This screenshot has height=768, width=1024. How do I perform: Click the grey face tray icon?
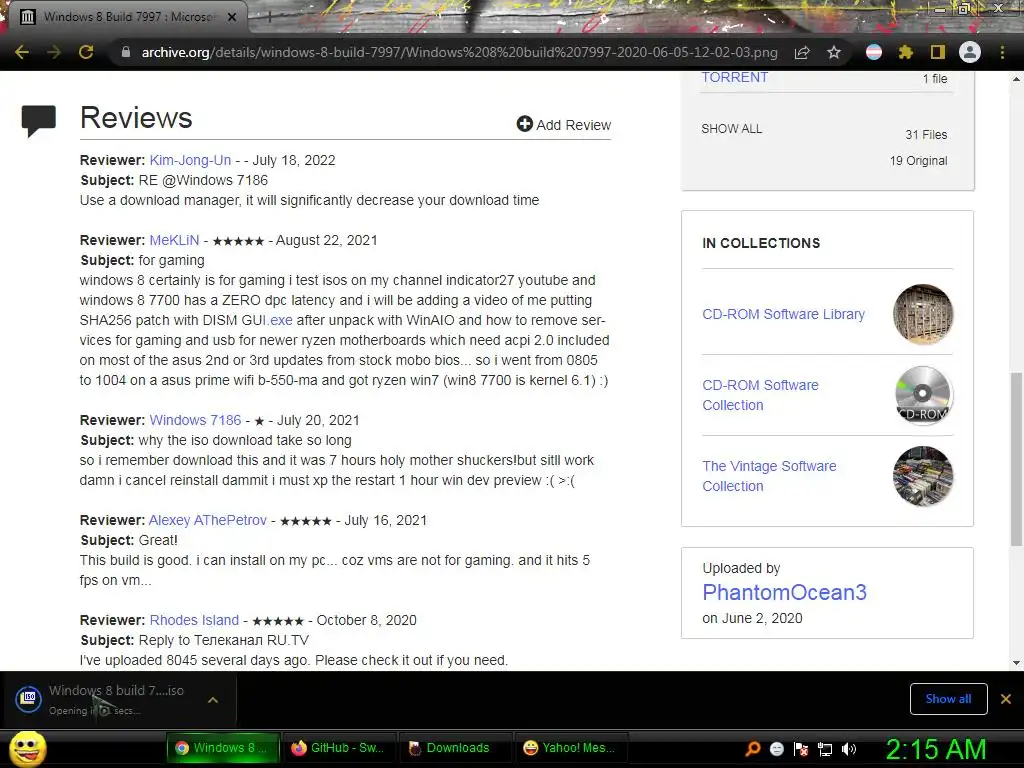pos(777,749)
